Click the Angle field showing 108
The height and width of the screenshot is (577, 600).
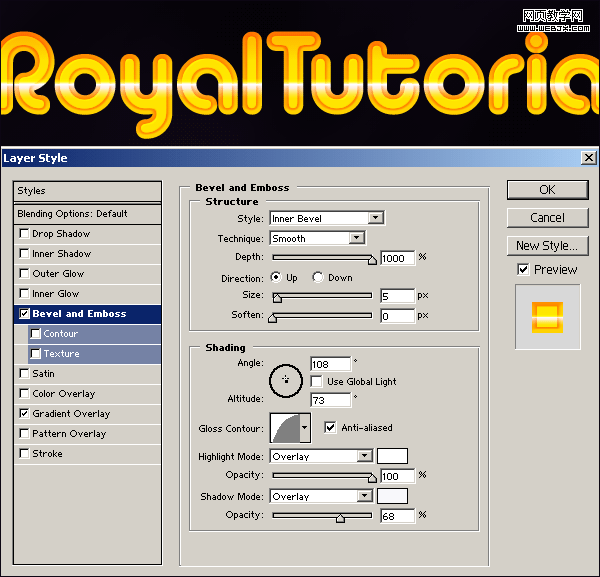point(330,364)
